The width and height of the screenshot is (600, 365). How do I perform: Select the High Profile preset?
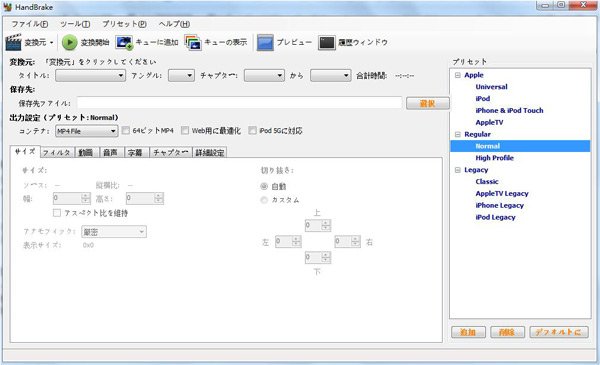coord(494,158)
